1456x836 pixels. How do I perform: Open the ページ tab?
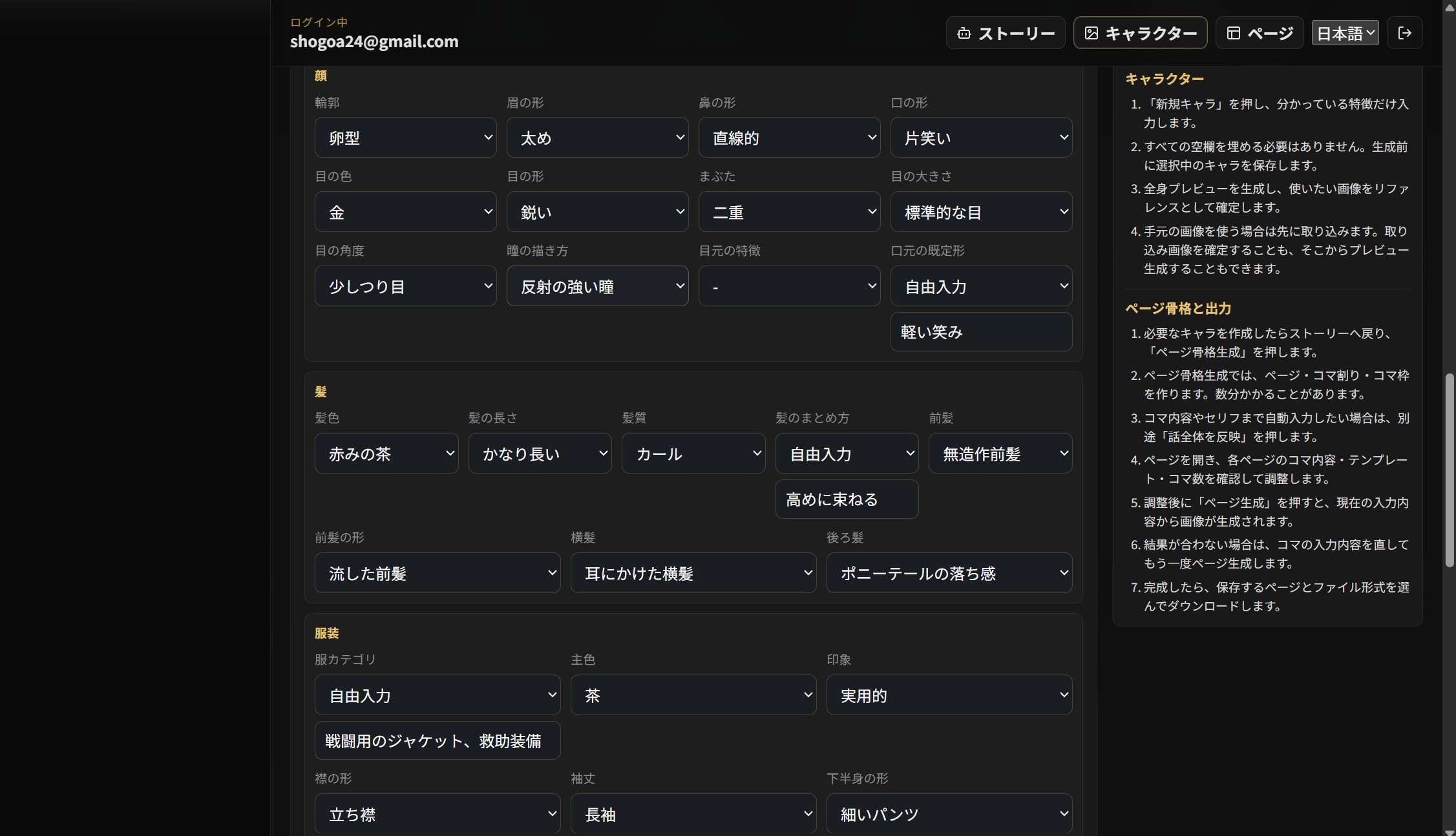1259,33
